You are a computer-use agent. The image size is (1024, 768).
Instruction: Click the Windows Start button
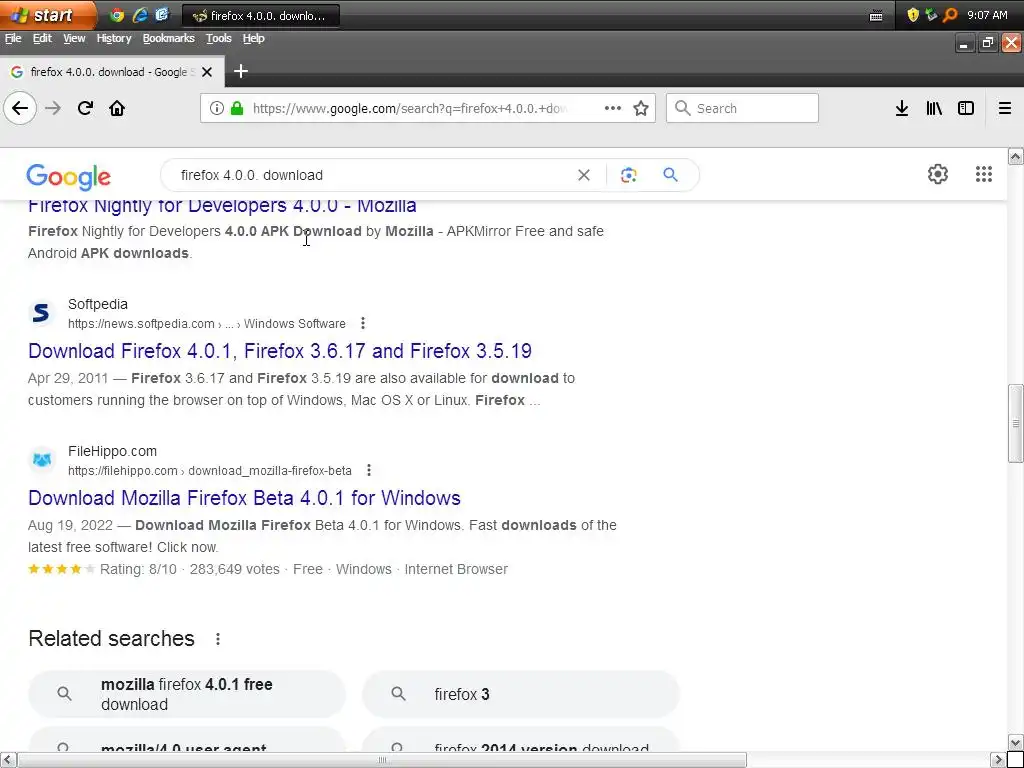pyautogui.click(x=47, y=15)
